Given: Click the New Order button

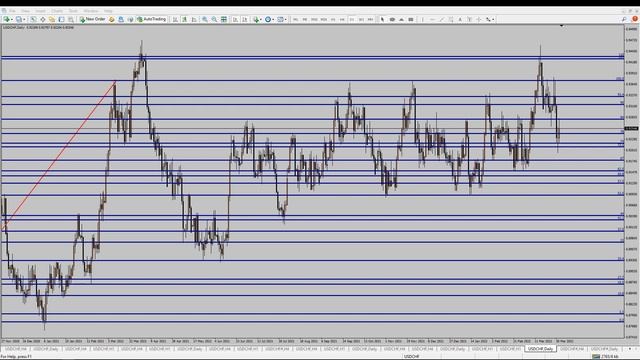Looking at the screenshot, I should pos(93,19).
